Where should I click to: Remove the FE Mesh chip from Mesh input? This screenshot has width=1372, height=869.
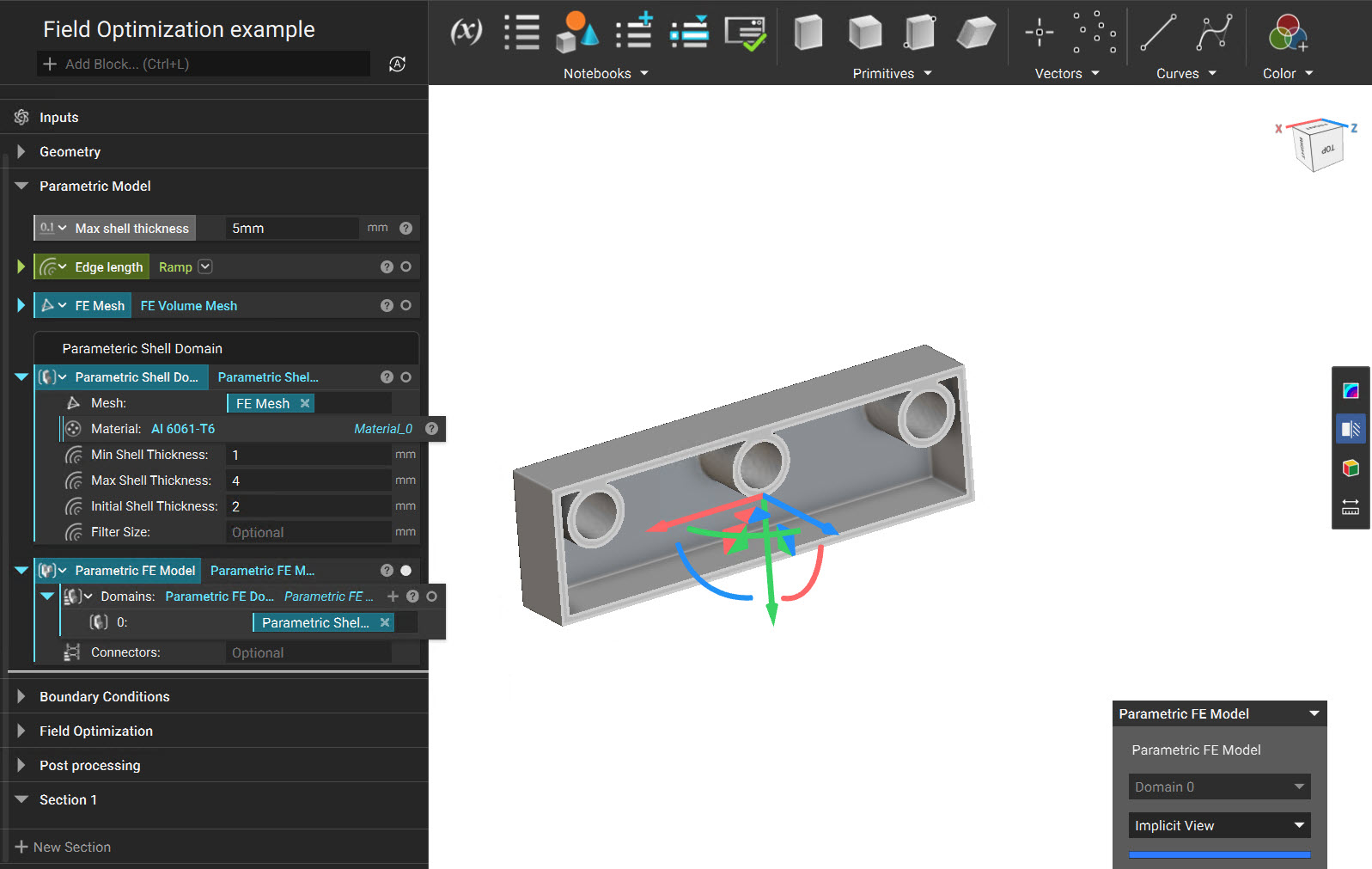(305, 403)
